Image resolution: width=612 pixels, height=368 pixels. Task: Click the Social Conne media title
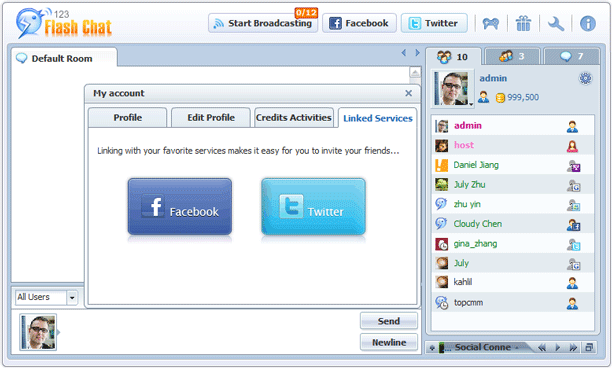[482, 347]
